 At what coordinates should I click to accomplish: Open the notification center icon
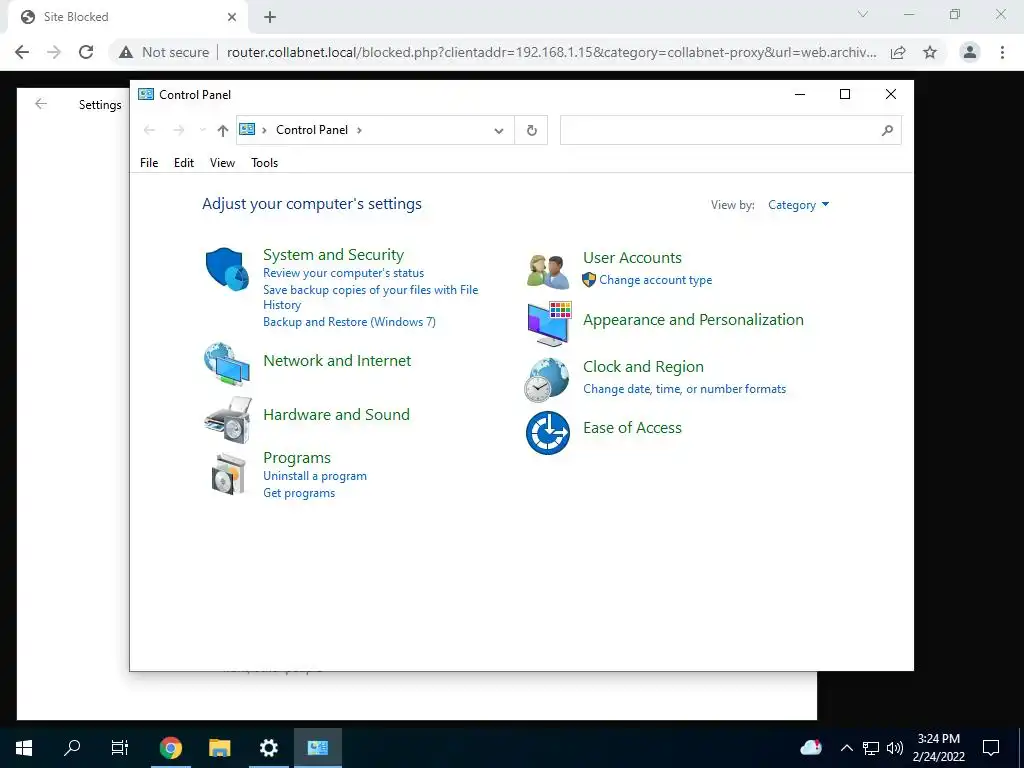pos(991,748)
